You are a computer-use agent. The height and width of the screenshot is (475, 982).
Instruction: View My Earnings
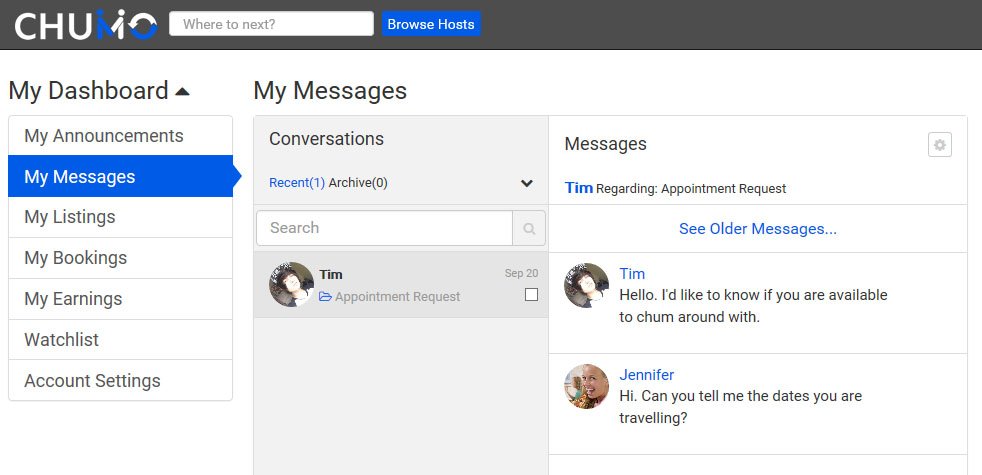pos(120,299)
